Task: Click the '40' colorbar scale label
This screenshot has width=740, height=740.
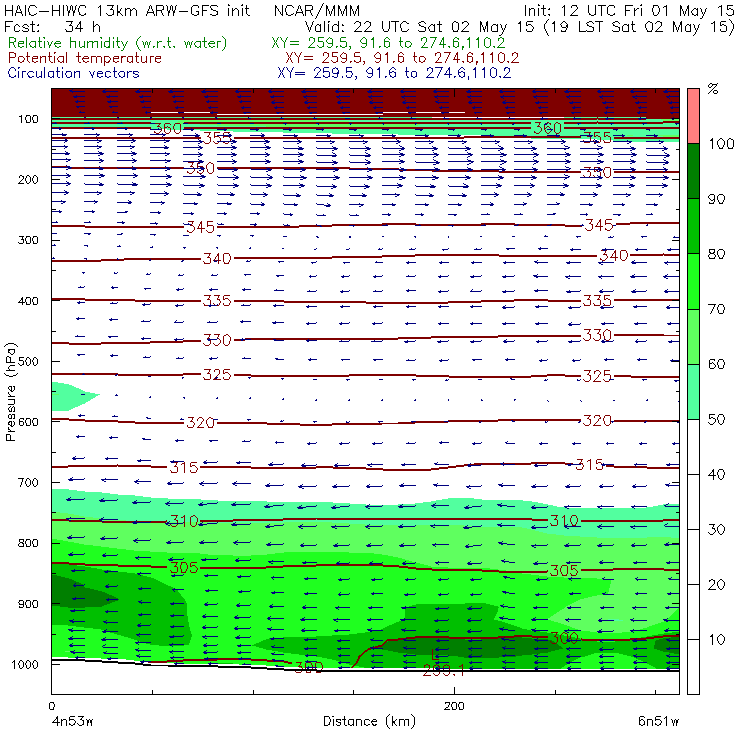Action: (716, 474)
